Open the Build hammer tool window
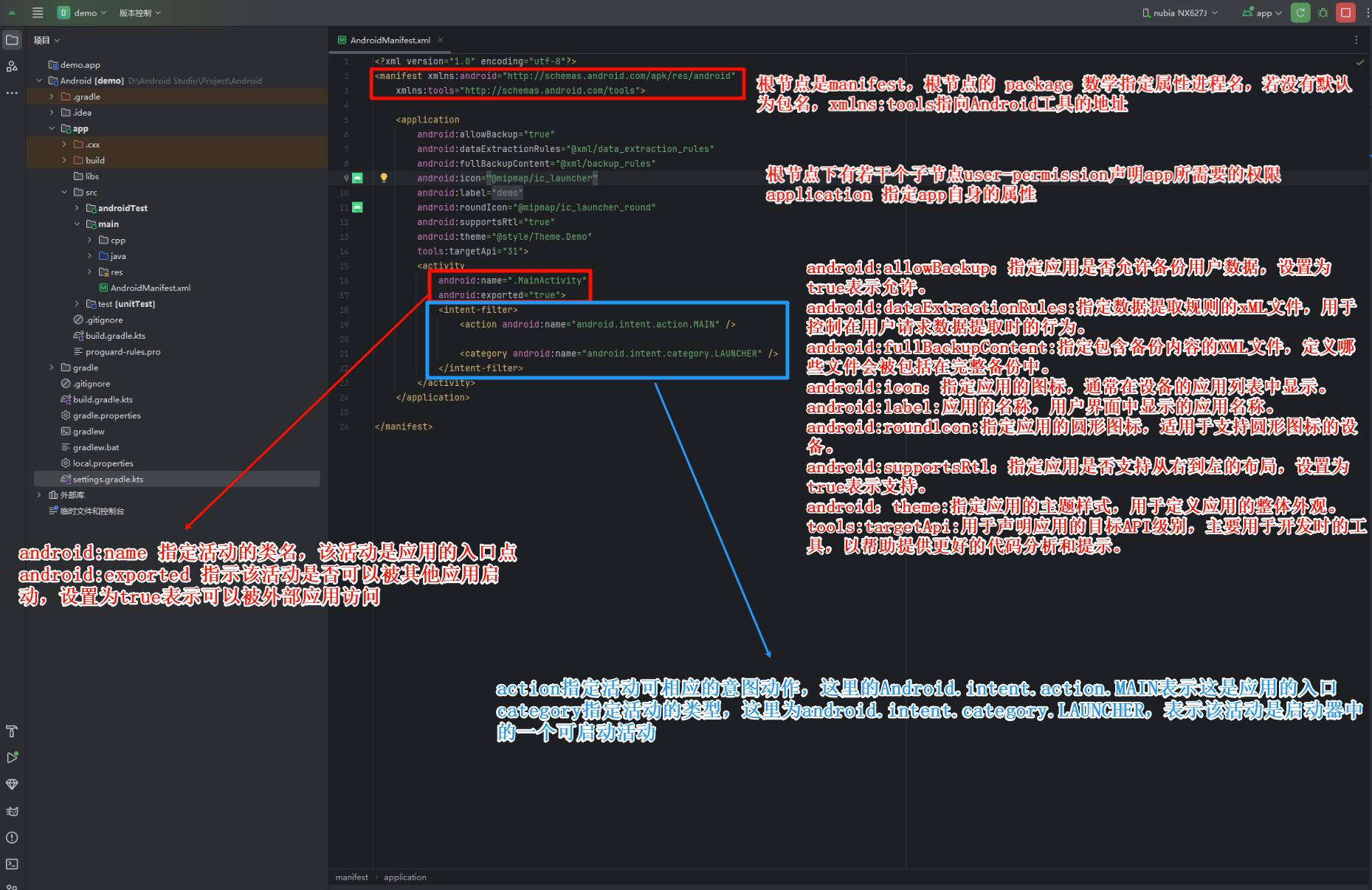The height and width of the screenshot is (890, 1372). (x=12, y=731)
